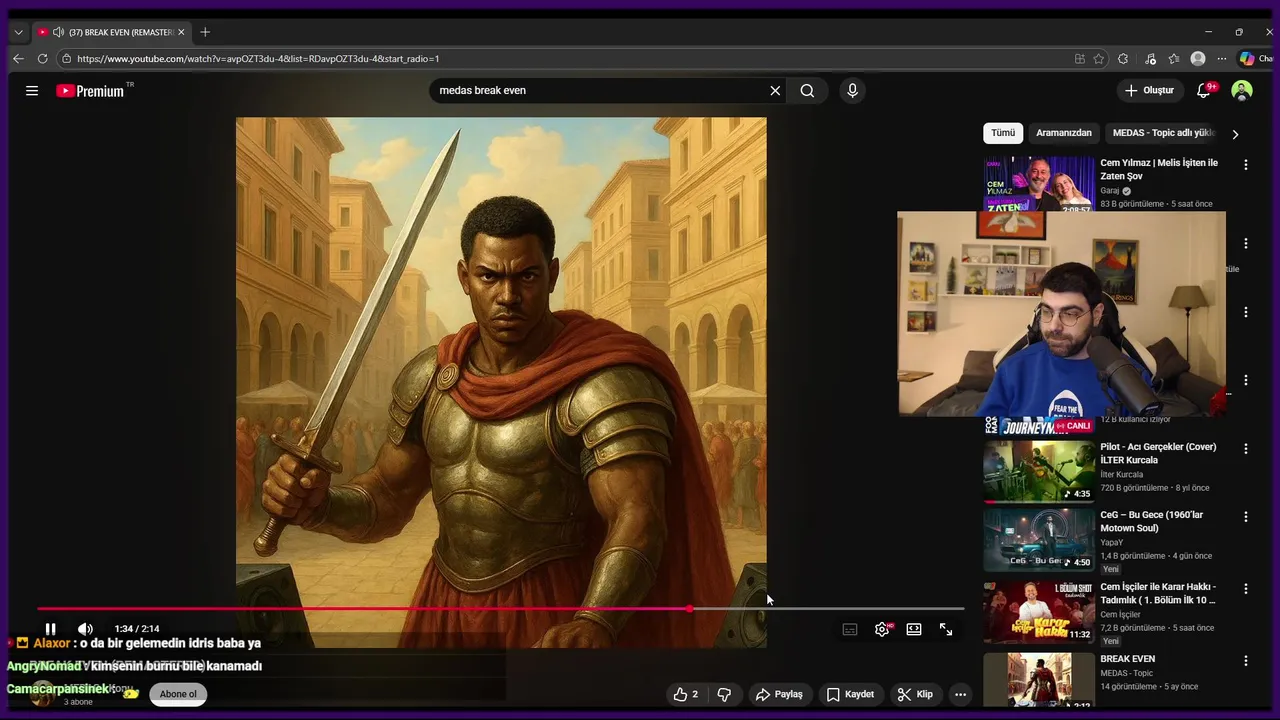Viewport: 1280px width, 720px height.
Task: Go back in the browser
Action: coord(18,59)
